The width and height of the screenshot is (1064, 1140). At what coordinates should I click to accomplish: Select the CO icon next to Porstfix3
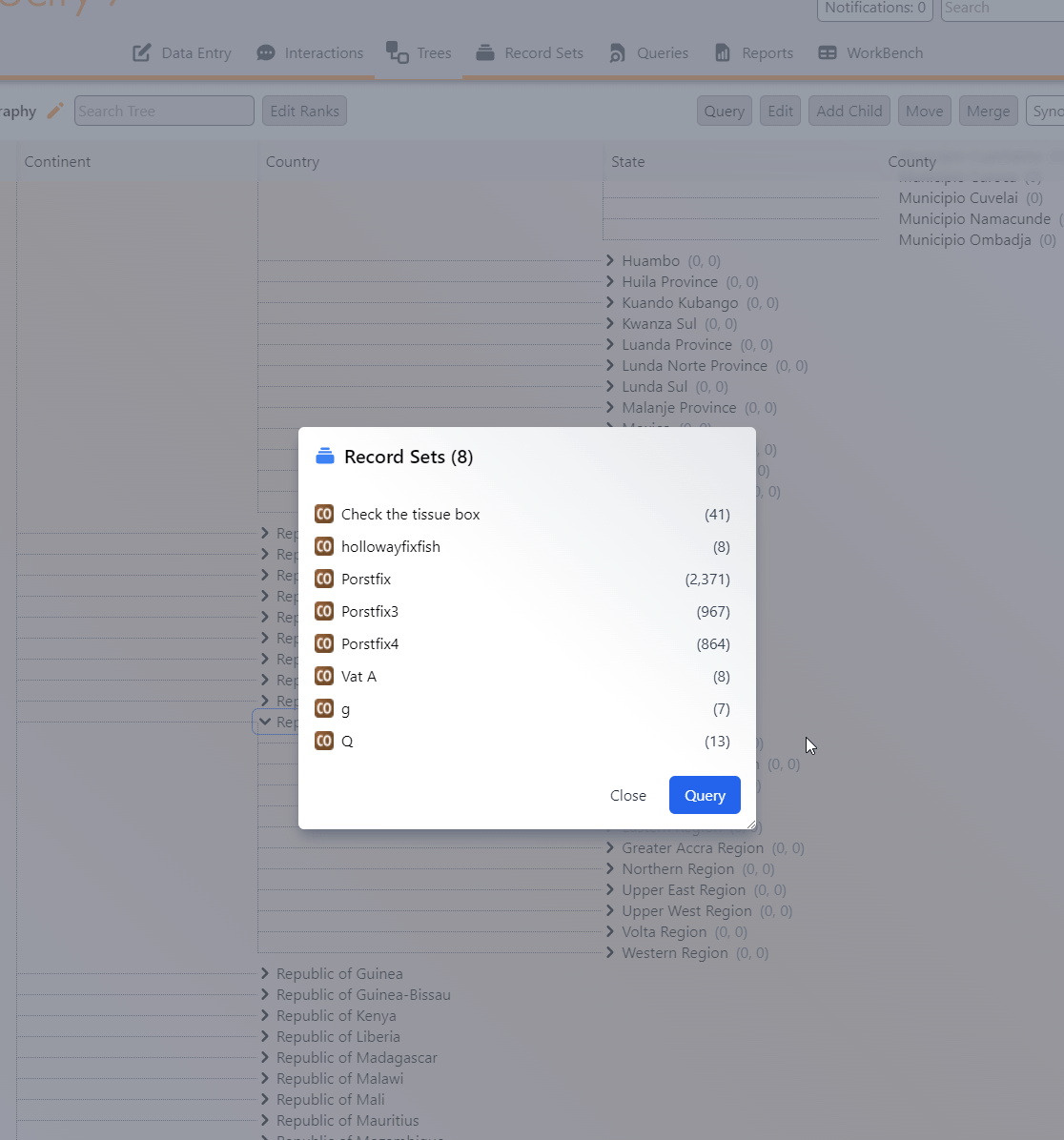point(323,611)
